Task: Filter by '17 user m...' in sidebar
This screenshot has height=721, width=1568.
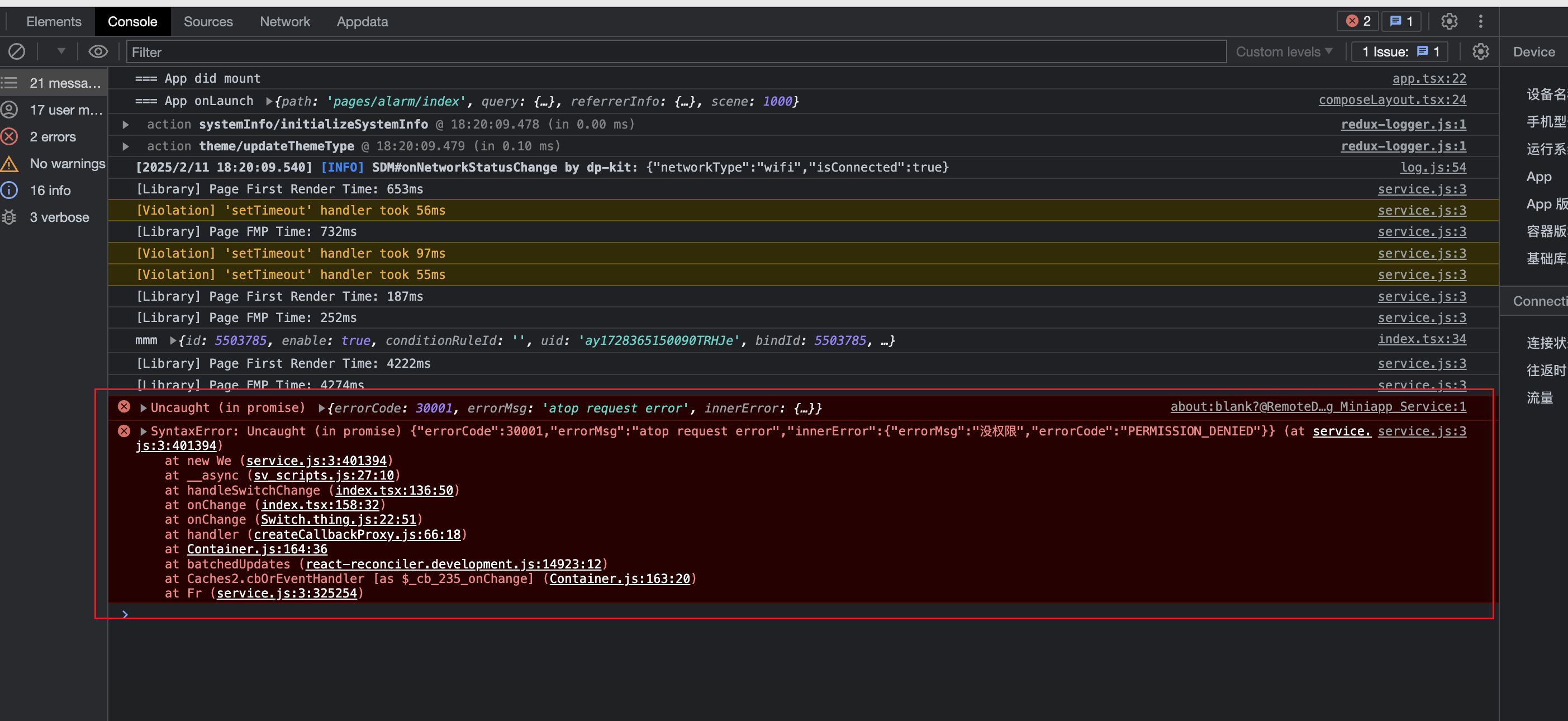Action: pos(54,110)
